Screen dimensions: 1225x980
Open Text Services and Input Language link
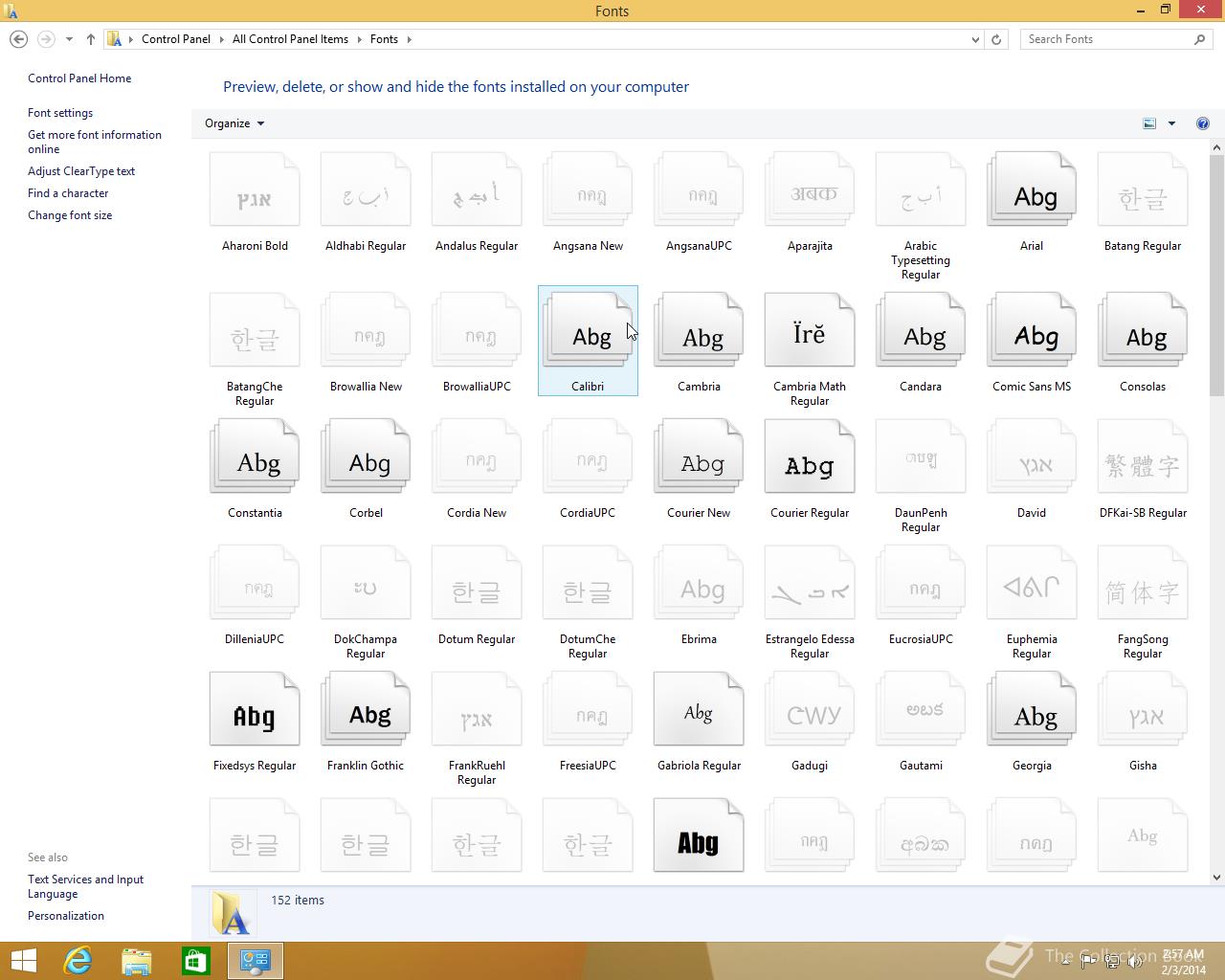point(85,886)
